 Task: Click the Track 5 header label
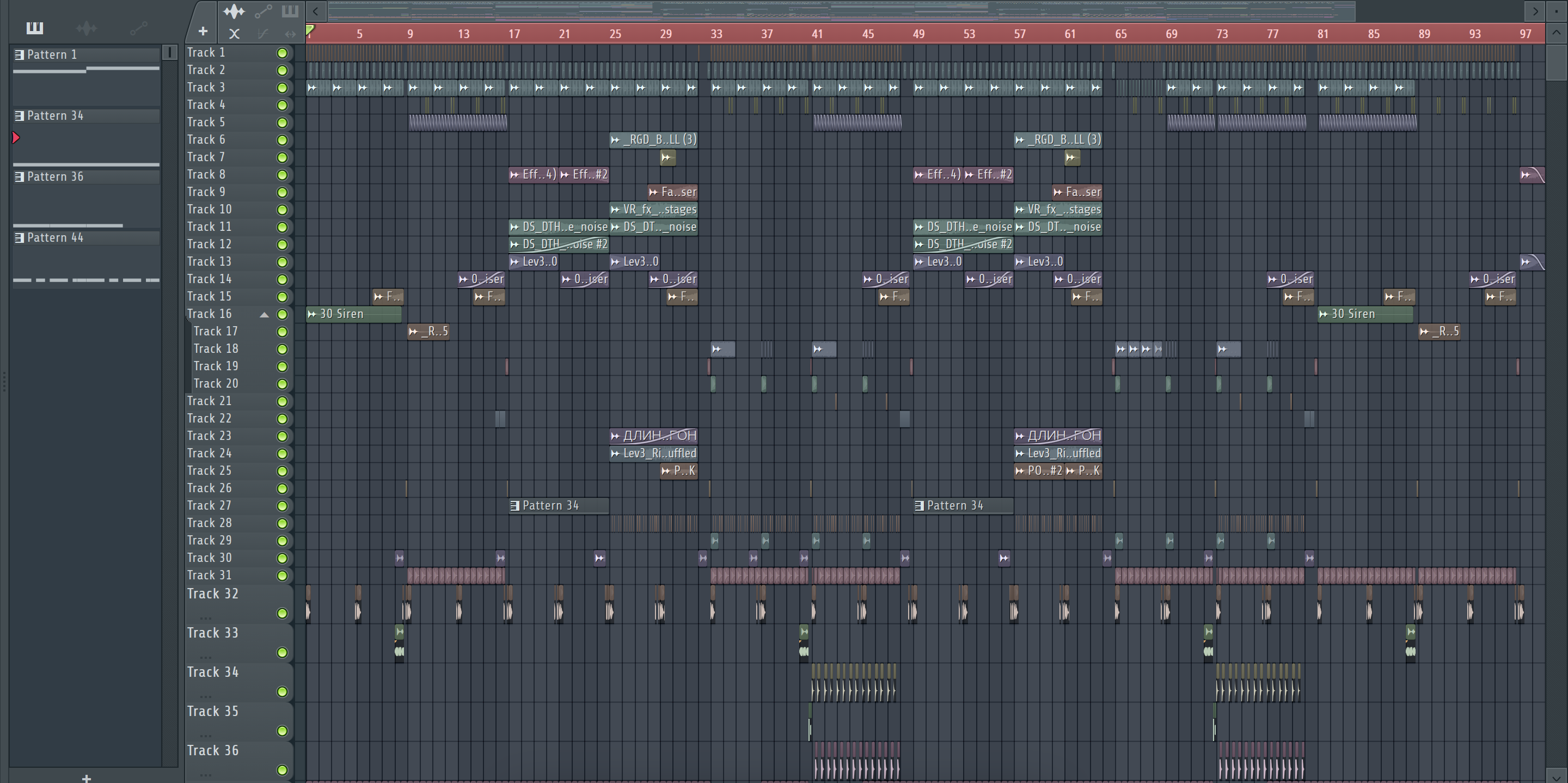click(x=206, y=123)
